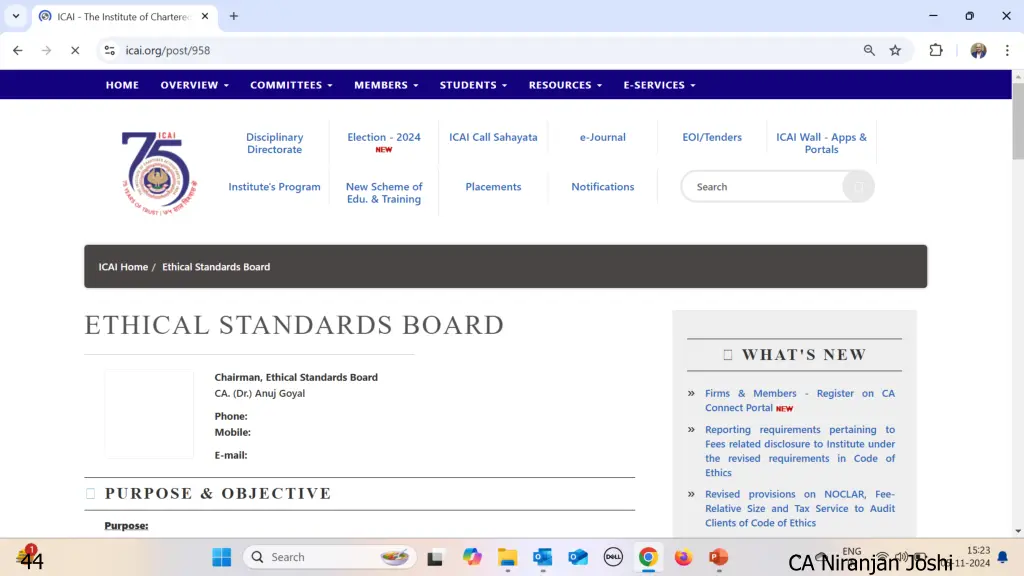
Task: Open the Windows Start menu
Action: point(222,557)
